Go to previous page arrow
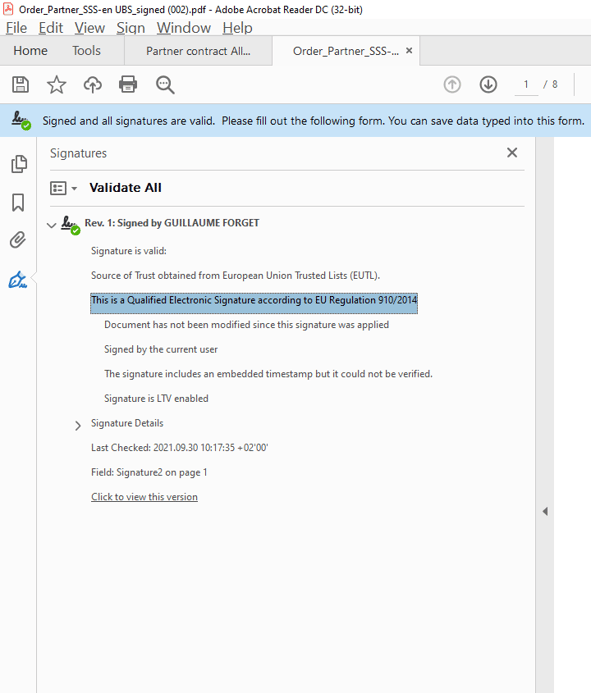591x693 pixels. click(452, 84)
